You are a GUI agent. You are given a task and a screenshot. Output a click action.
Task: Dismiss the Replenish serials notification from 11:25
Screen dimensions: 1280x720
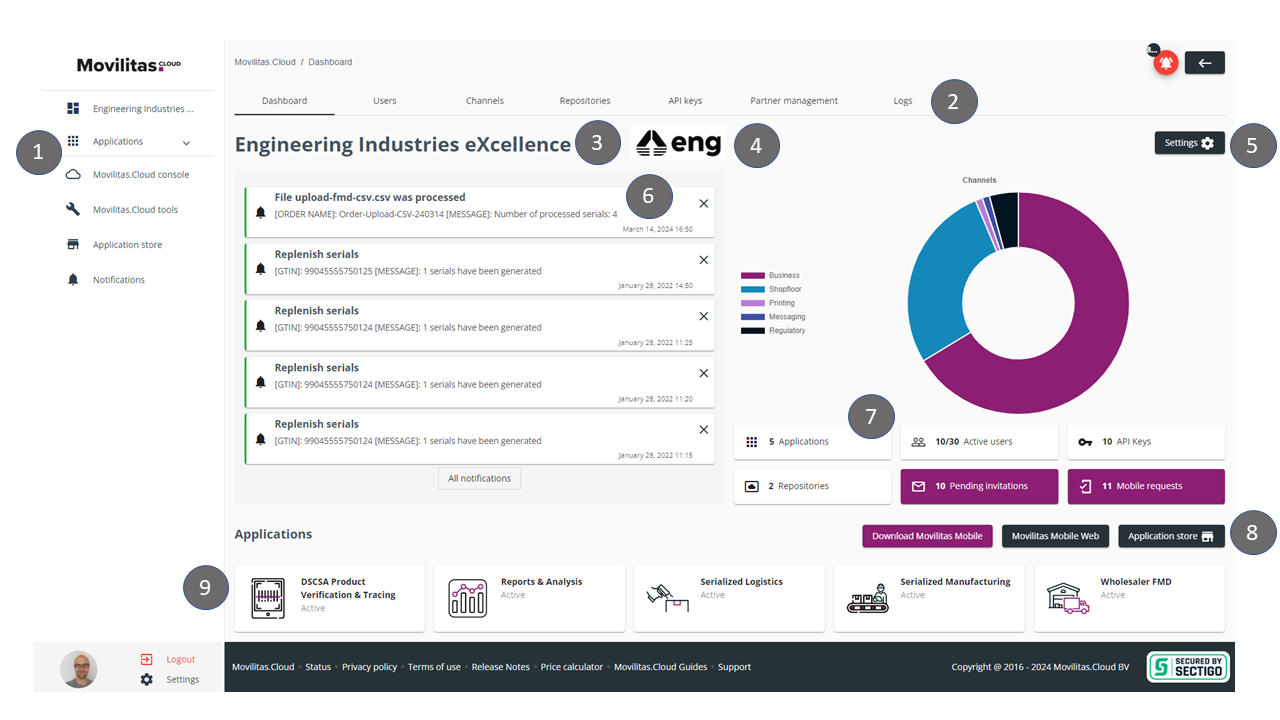pyautogui.click(x=704, y=316)
